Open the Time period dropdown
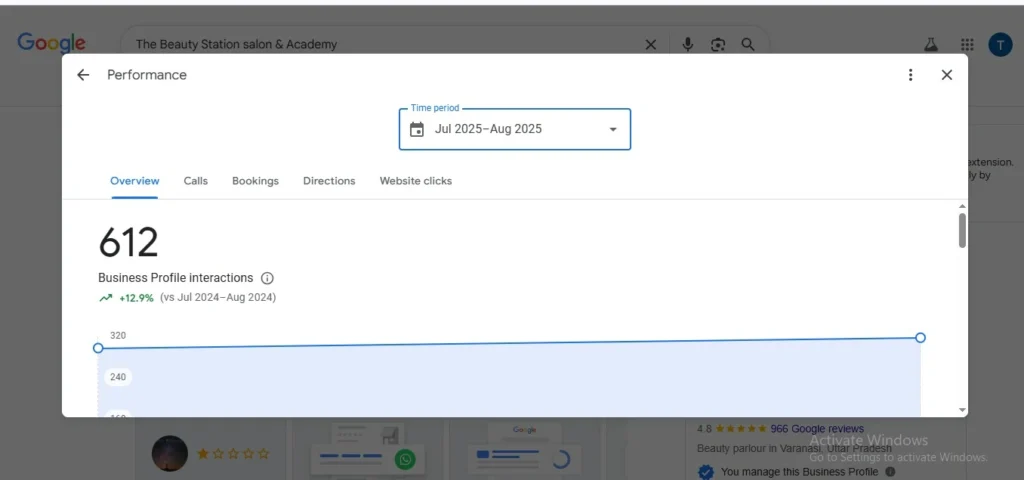The height and width of the screenshot is (480, 1024). pyautogui.click(x=613, y=129)
